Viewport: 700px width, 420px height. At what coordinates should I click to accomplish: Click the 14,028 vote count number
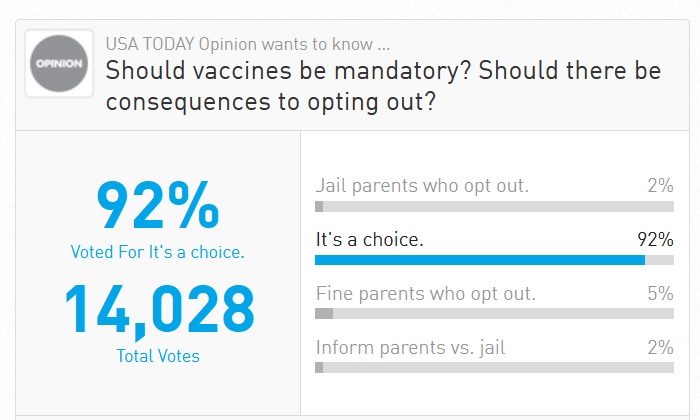[x=159, y=308]
